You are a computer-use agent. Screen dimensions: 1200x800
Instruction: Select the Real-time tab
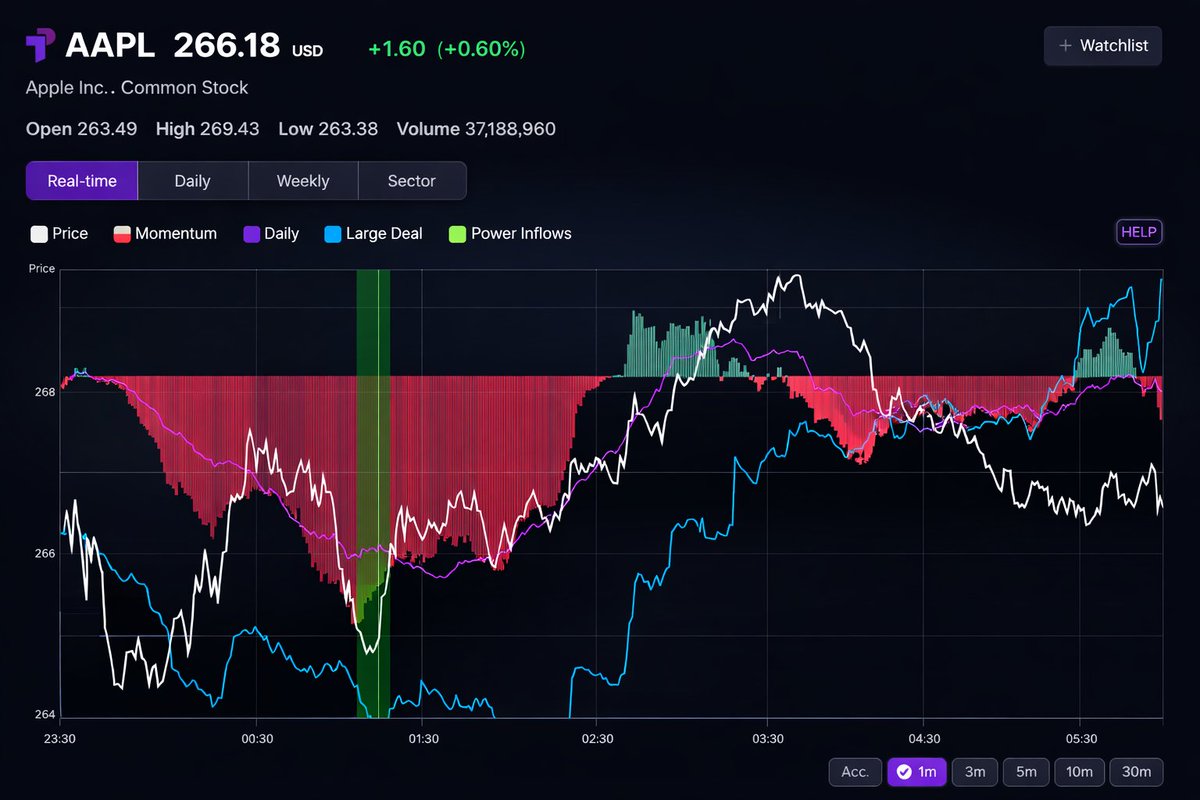pyautogui.click(x=81, y=180)
